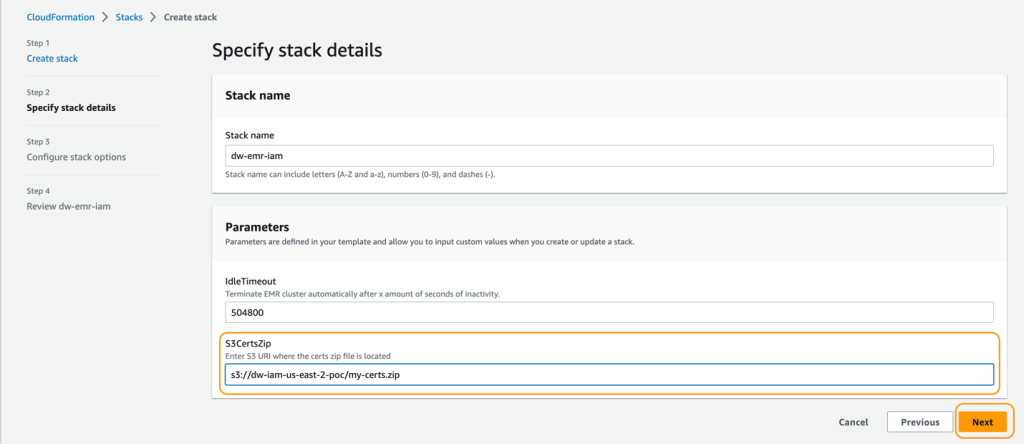Click into the IdleTimeout value field

click(x=609, y=312)
